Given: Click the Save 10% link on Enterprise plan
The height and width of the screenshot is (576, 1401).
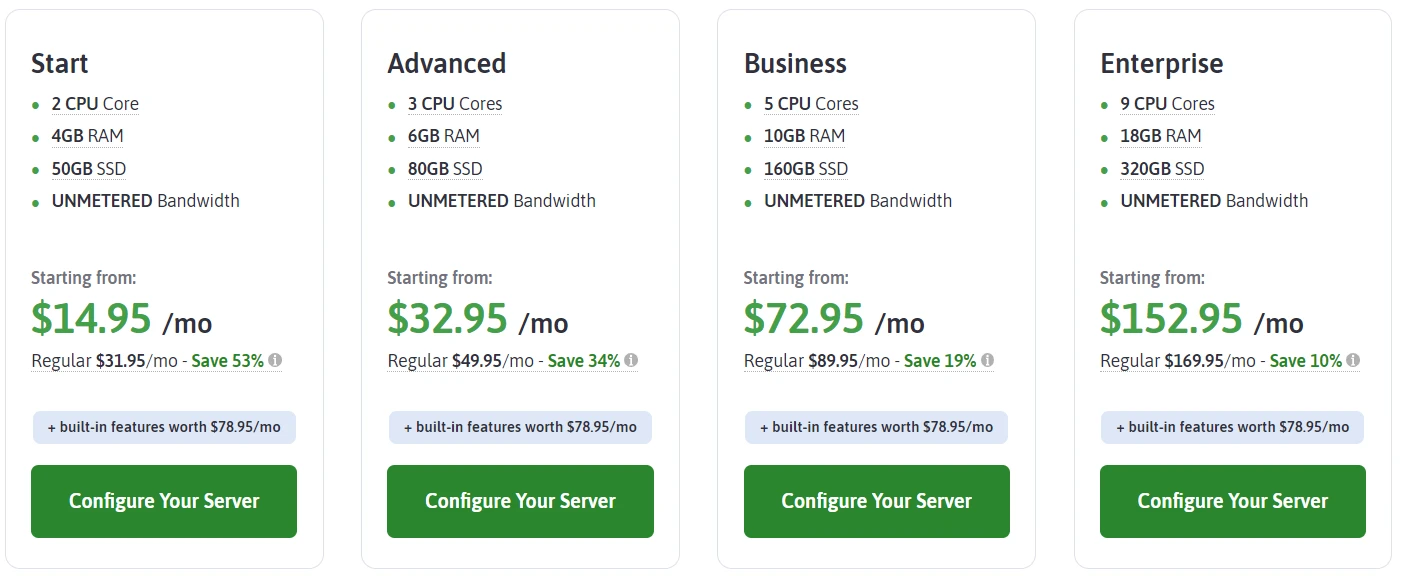Looking at the screenshot, I should tap(1309, 360).
